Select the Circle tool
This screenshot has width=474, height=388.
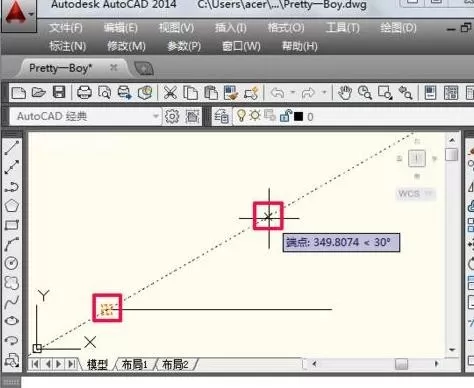click(x=12, y=263)
